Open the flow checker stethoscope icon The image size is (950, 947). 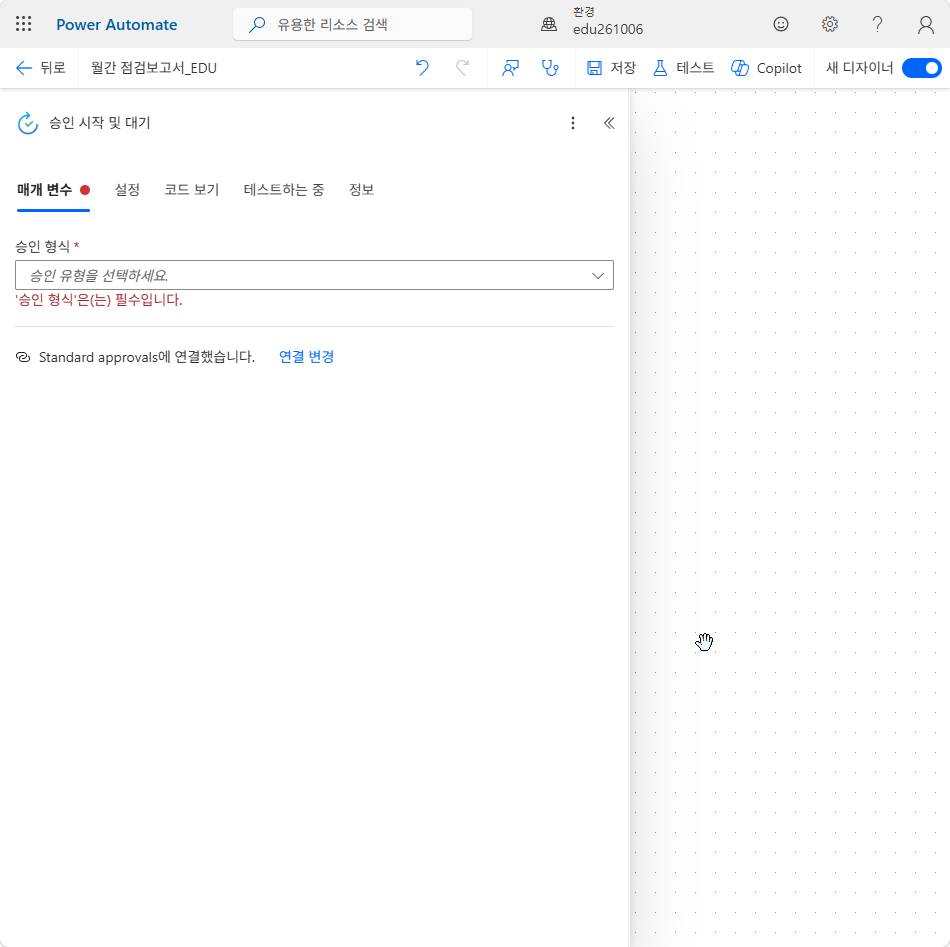coord(550,68)
